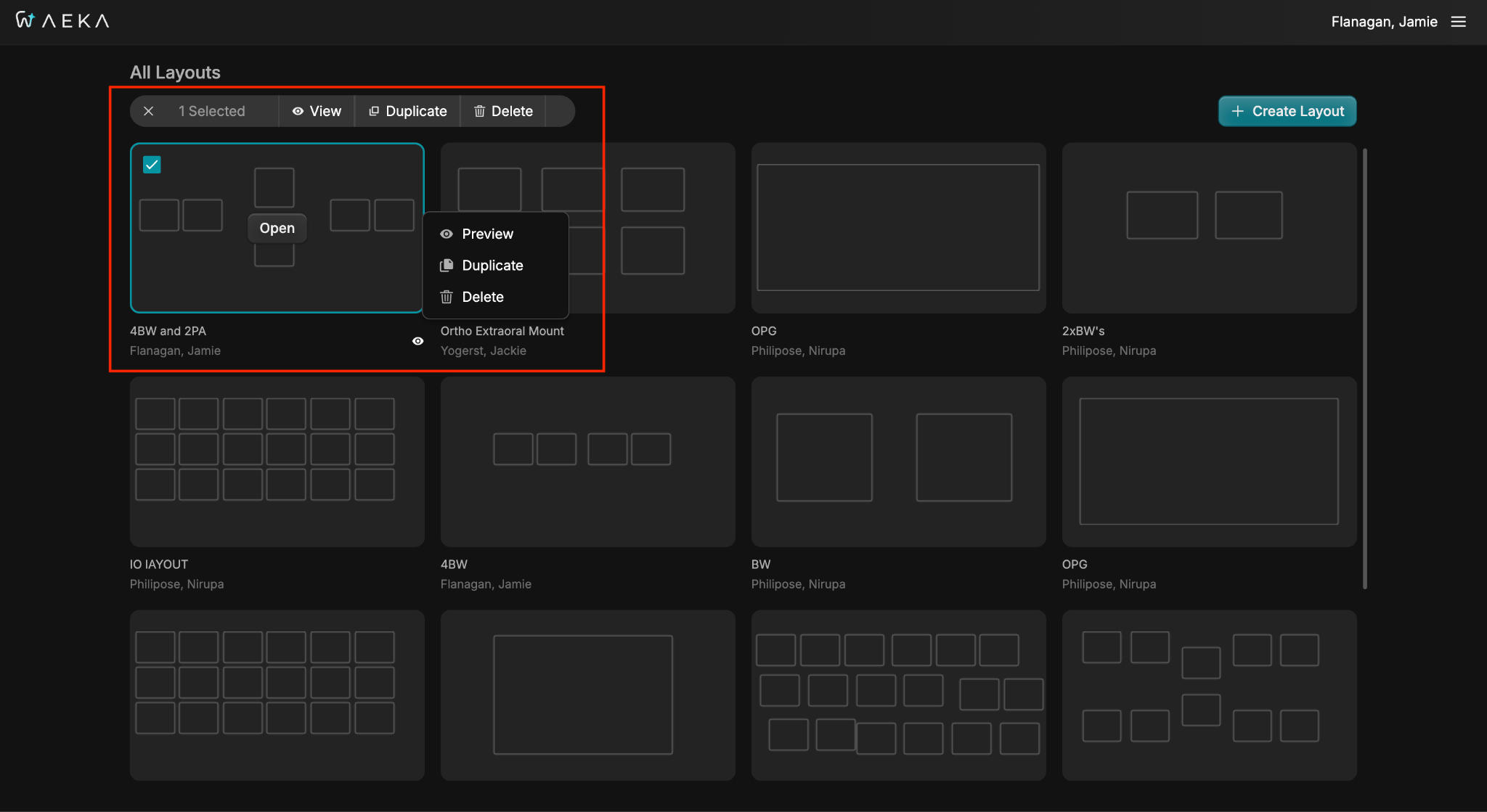The image size is (1487, 812).
Task: Click the "2xBW's" layout title
Action: click(1083, 331)
